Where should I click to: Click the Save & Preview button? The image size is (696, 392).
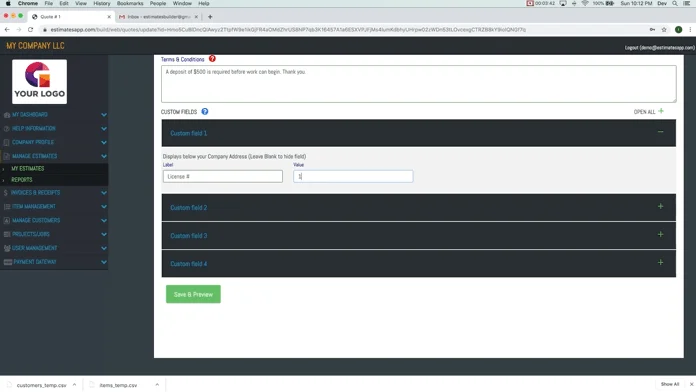click(x=193, y=294)
